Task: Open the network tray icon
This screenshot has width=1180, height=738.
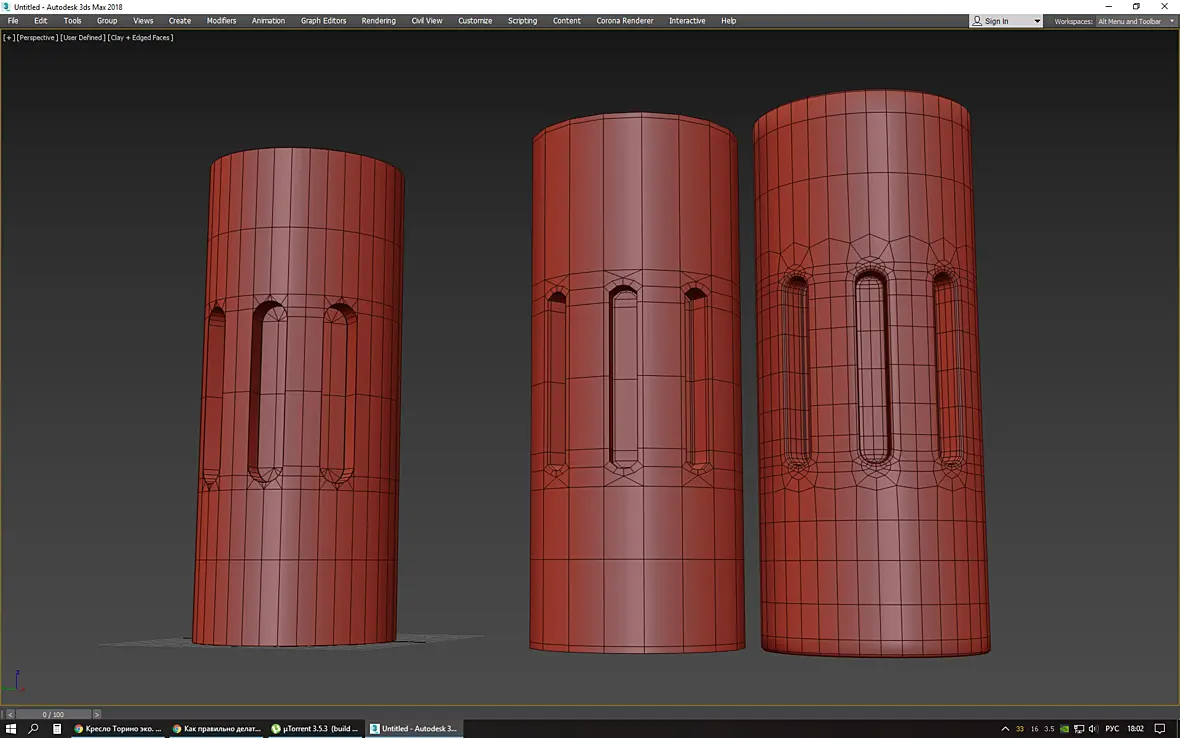Action: (1078, 728)
